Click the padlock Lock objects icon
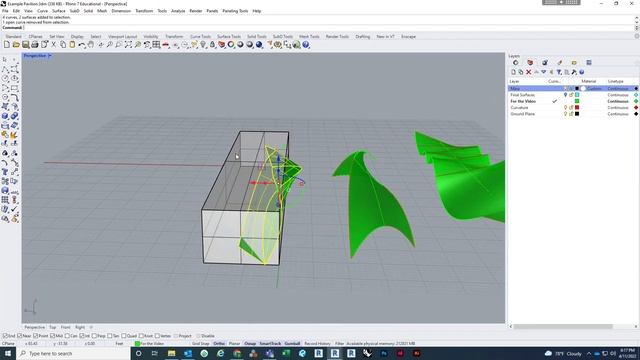The width and height of the screenshot is (640, 360). click(x=212, y=45)
